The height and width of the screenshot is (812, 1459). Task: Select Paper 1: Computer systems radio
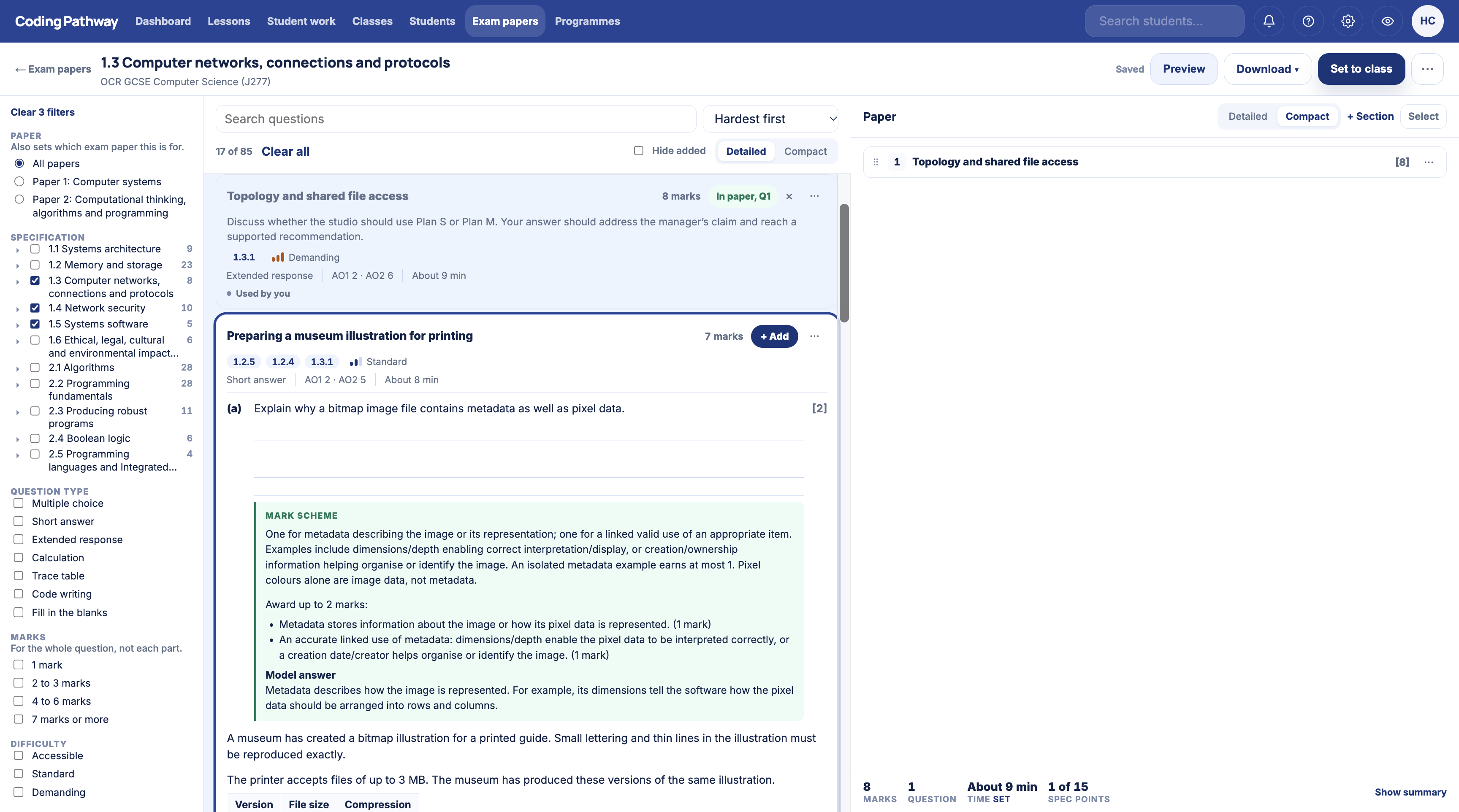[19, 182]
